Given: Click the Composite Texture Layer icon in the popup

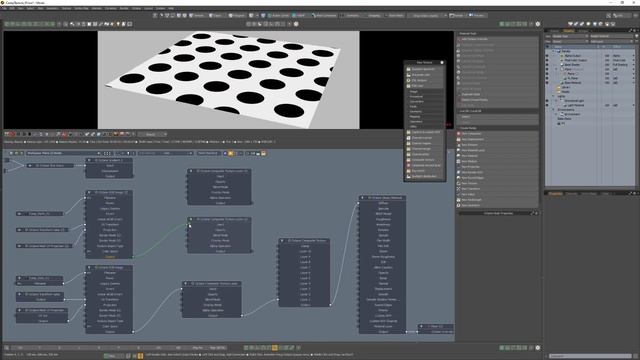Looking at the screenshot, I should click(x=409, y=165).
